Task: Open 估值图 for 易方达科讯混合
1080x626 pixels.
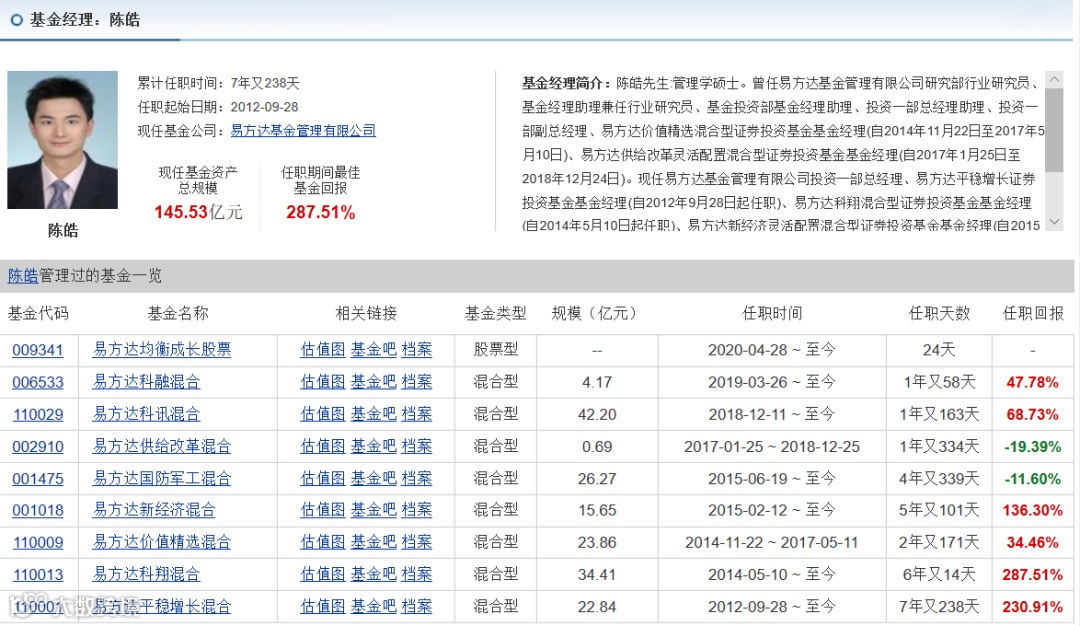Action: point(322,414)
